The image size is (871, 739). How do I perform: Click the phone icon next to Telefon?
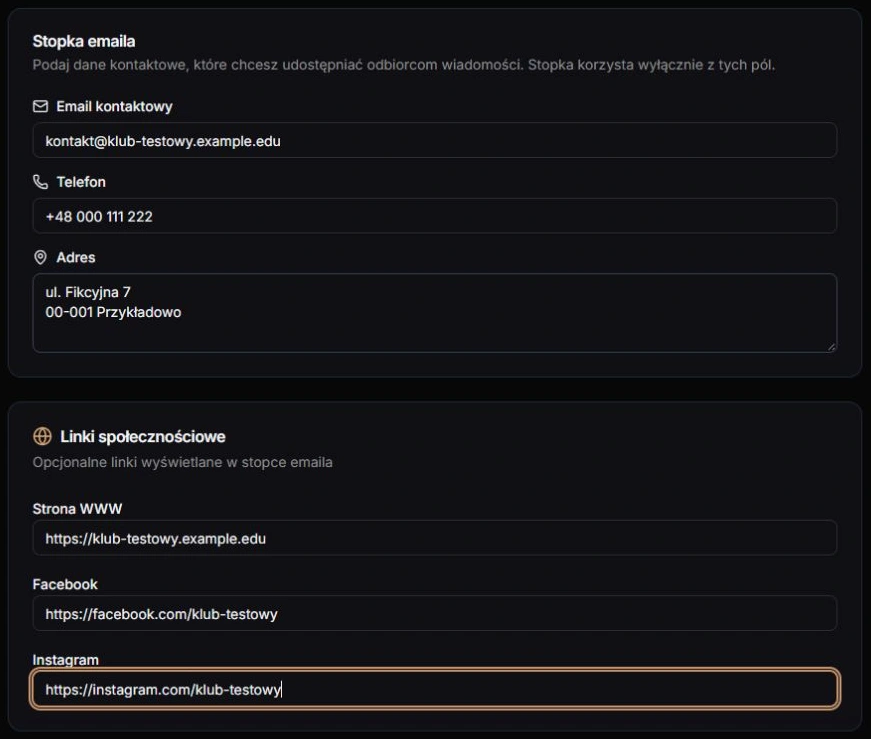[x=41, y=182]
